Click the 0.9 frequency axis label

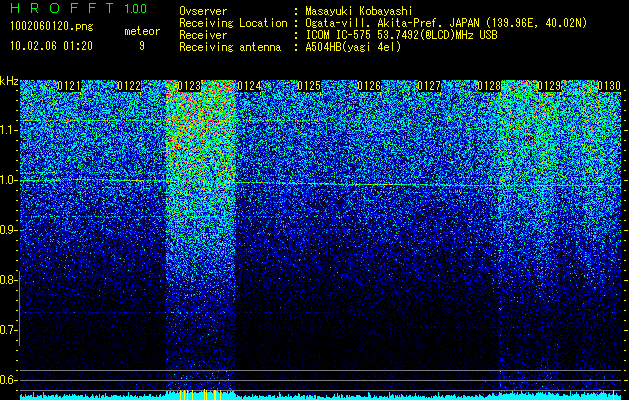[x=8, y=230]
